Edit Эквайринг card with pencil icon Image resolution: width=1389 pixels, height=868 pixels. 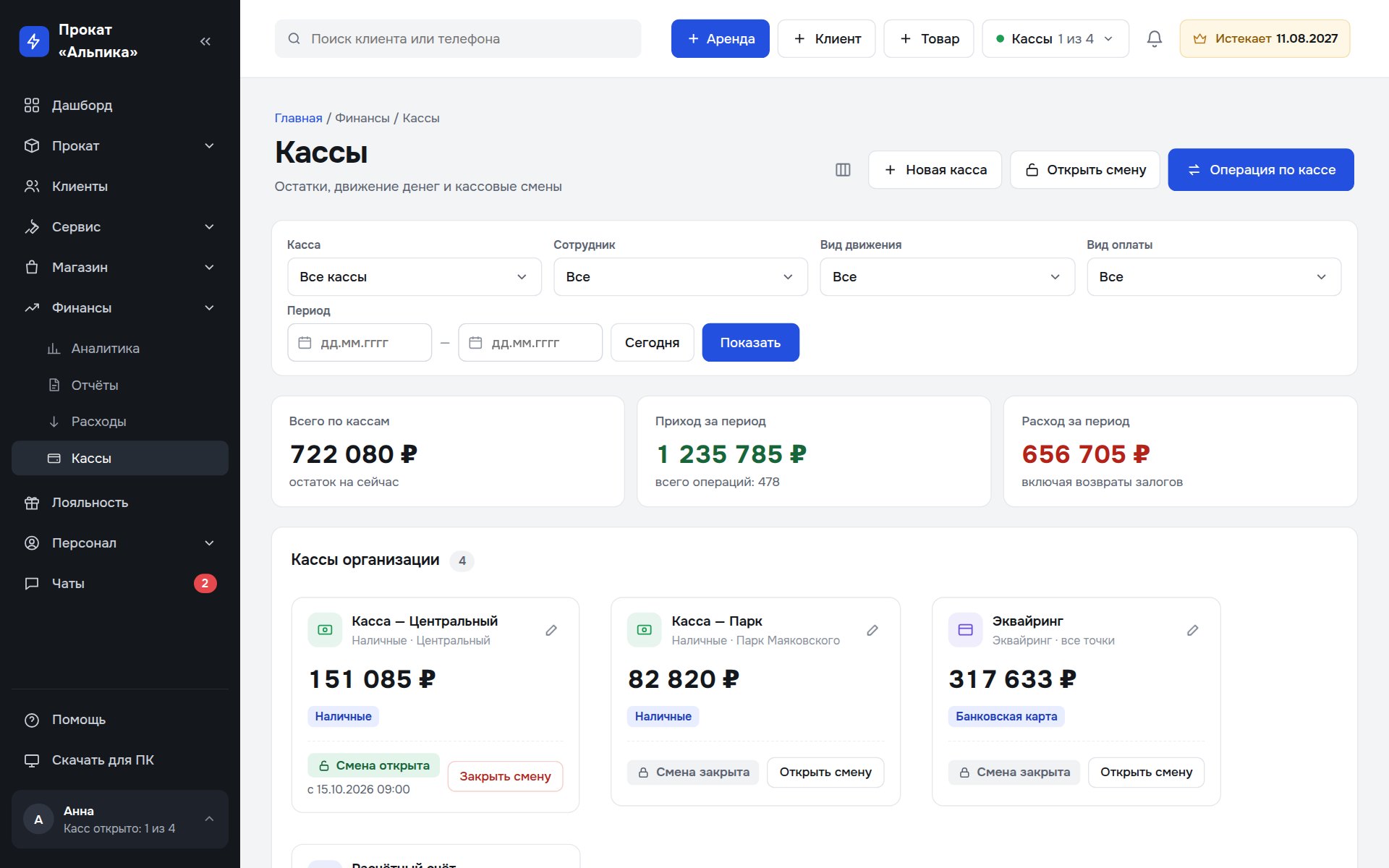(1193, 630)
